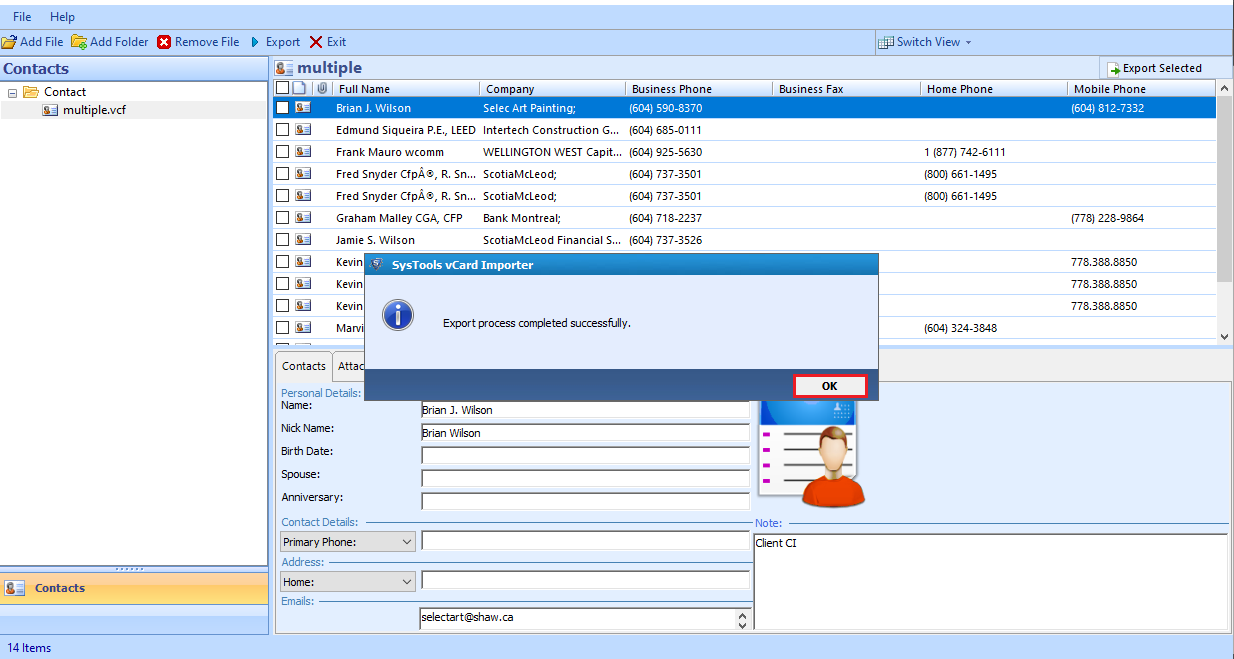Click the contact card icon on Graham Malley row
This screenshot has height=659, width=1234.
point(303,218)
